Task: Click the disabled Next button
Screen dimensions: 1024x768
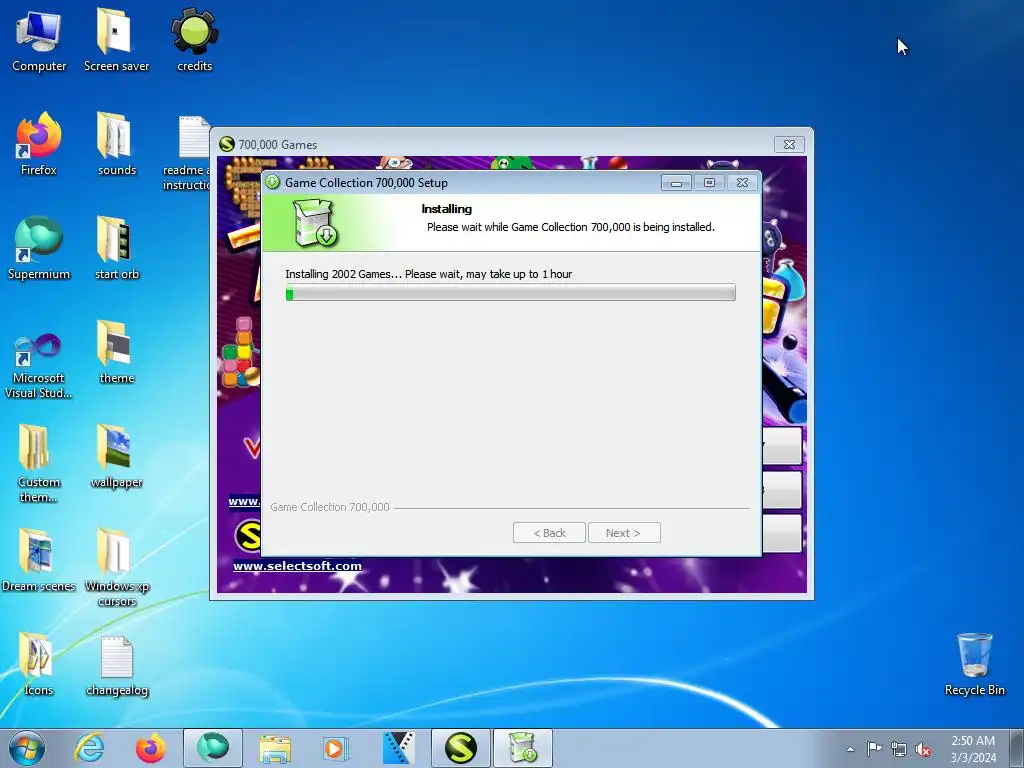Action: 624,533
